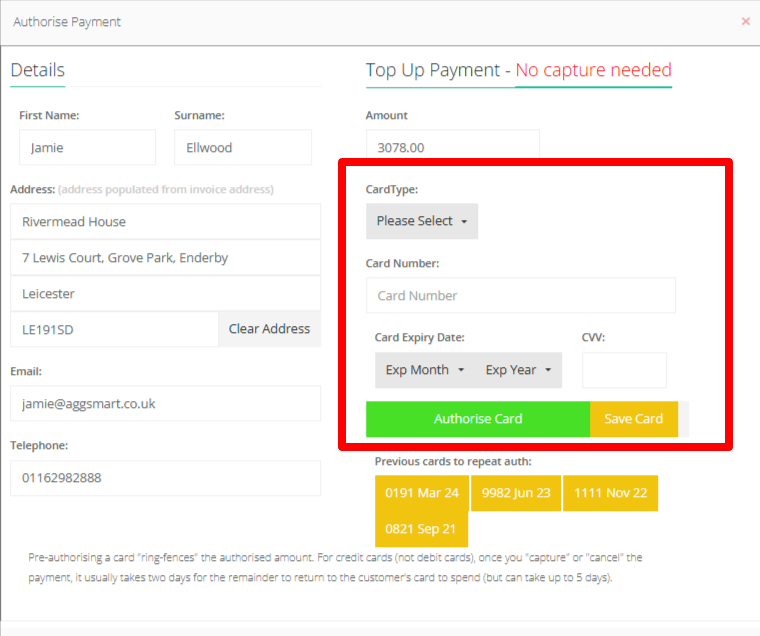This screenshot has width=760, height=636.
Task: Open the CardType Please Select dropdown
Action: 422,221
